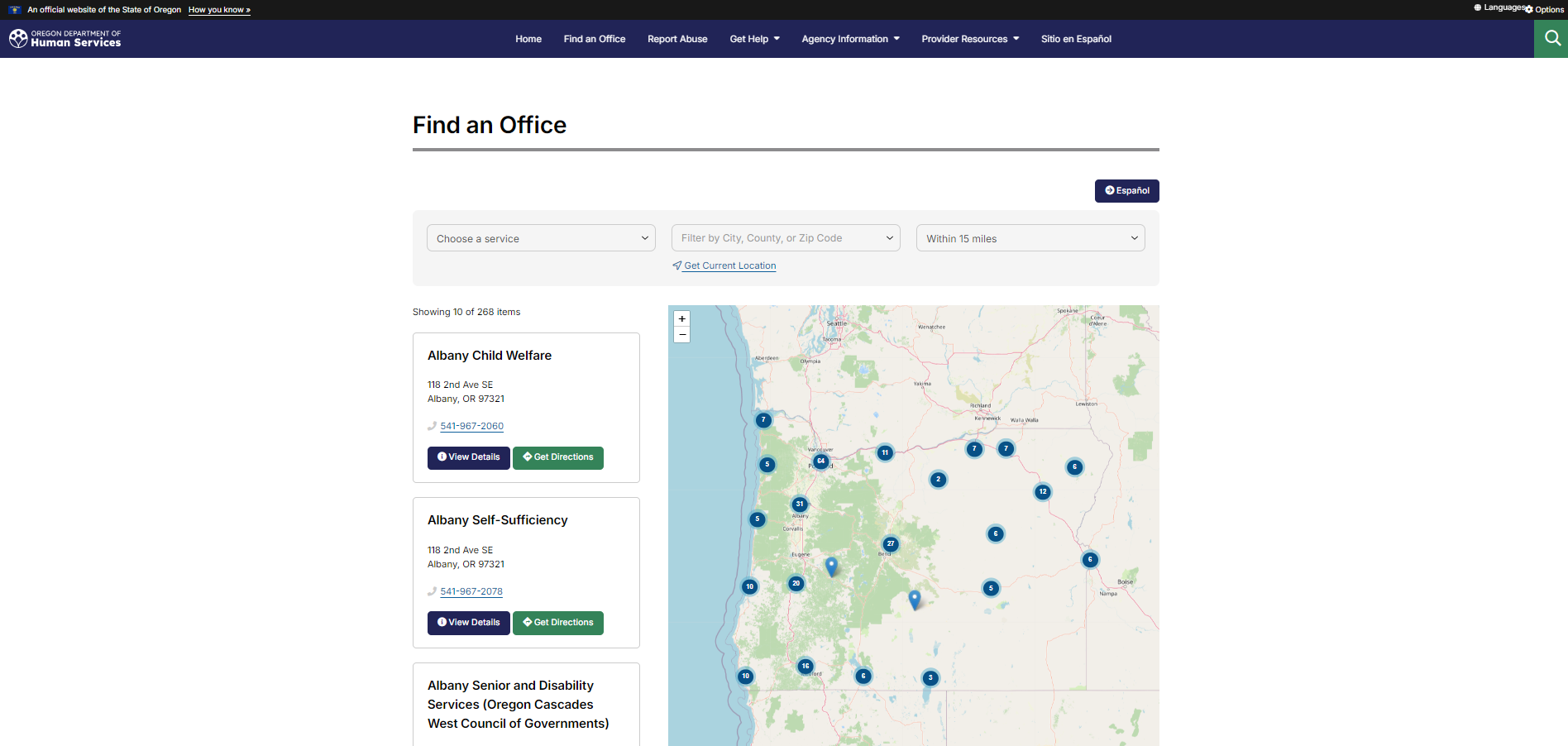Select the blue pin marker south of Bend

click(x=915, y=599)
